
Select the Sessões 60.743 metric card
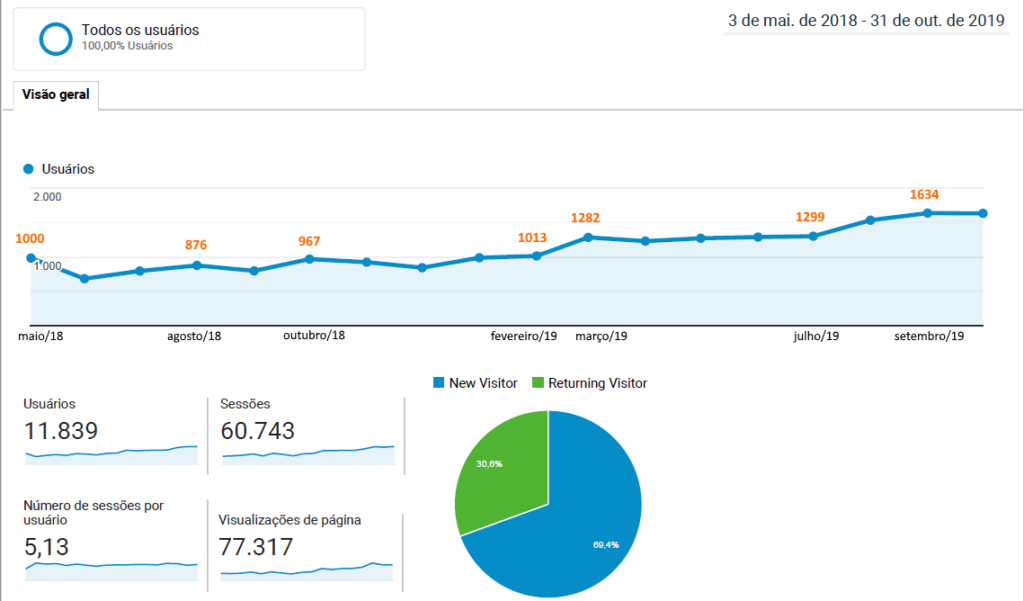[x=308, y=432]
